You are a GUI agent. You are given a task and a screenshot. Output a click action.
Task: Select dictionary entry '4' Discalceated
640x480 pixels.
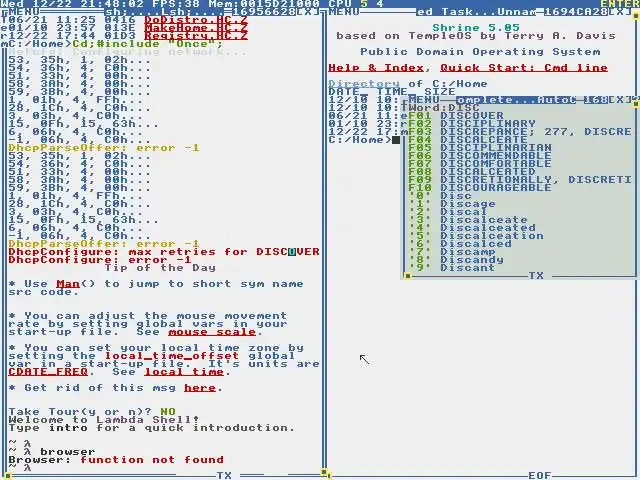(x=472, y=228)
